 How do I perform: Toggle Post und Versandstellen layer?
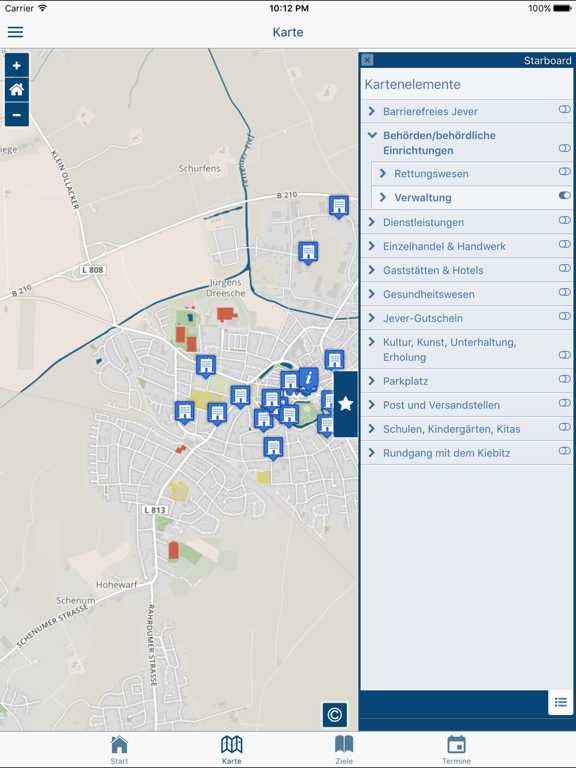click(565, 403)
